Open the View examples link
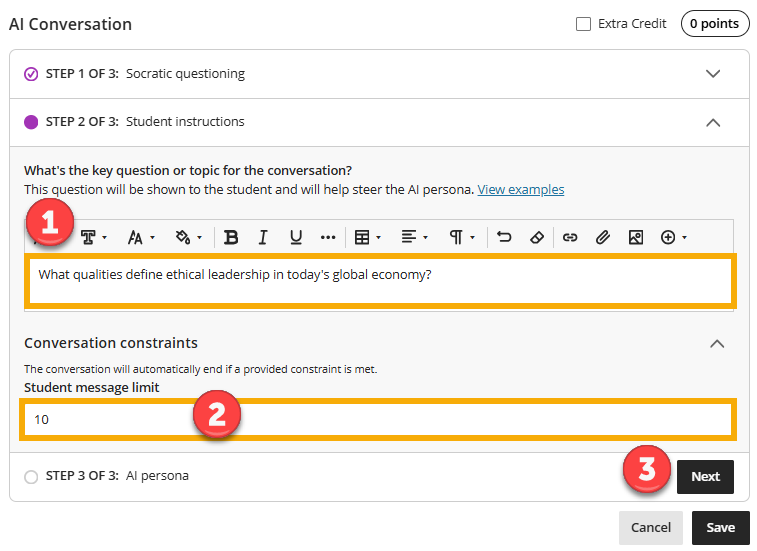757x551 pixels. (x=520, y=189)
